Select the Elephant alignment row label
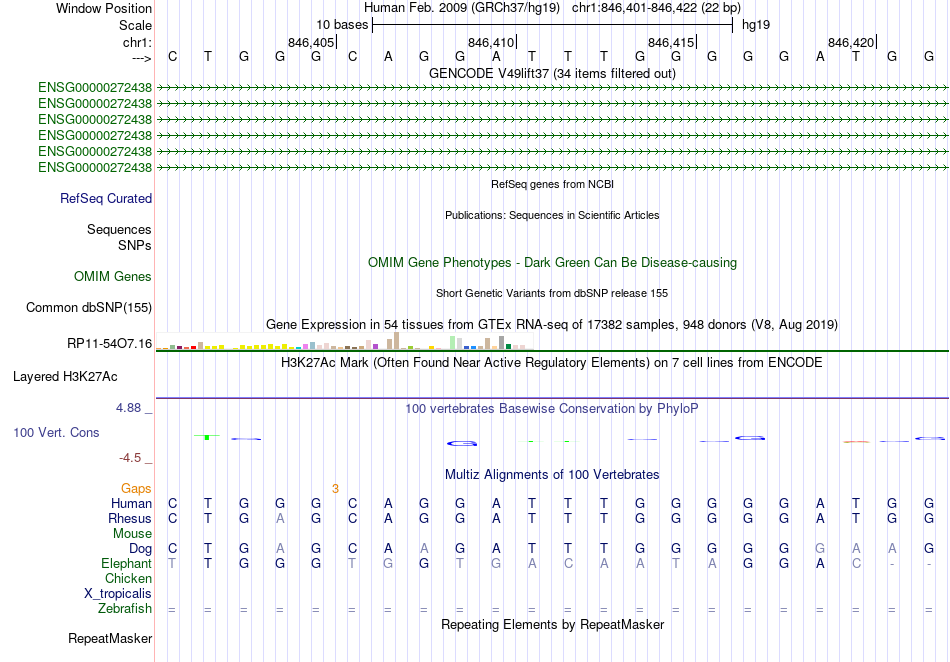Screen dimensions: 950x662 click(126, 563)
